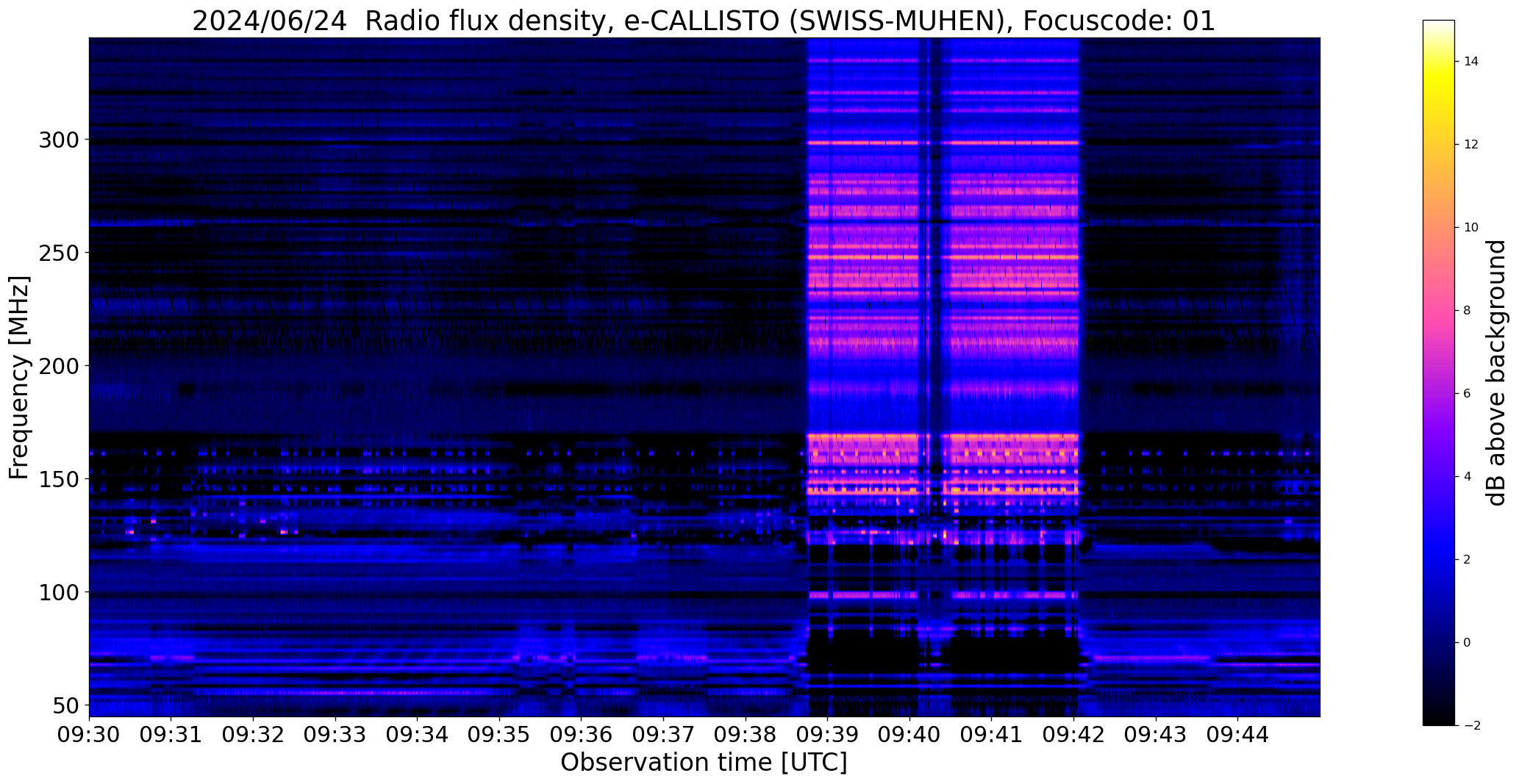
Task: Click the 4 colorbar tick label
Action: (1468, 477)
